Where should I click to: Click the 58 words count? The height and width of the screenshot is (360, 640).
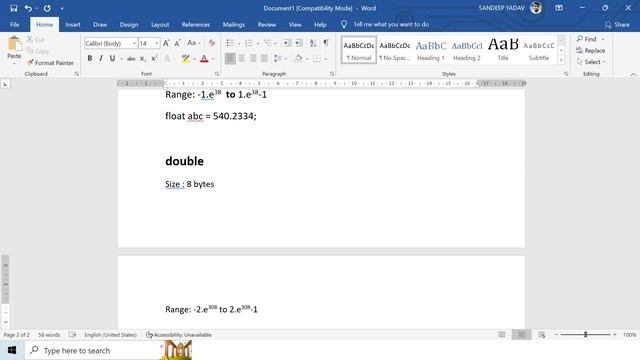click(x=49, y=335)
